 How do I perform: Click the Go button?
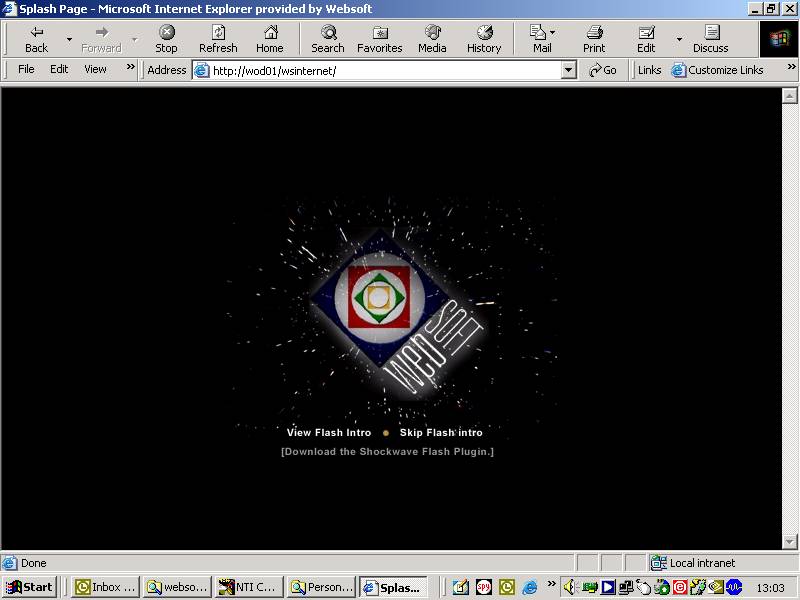603,70
